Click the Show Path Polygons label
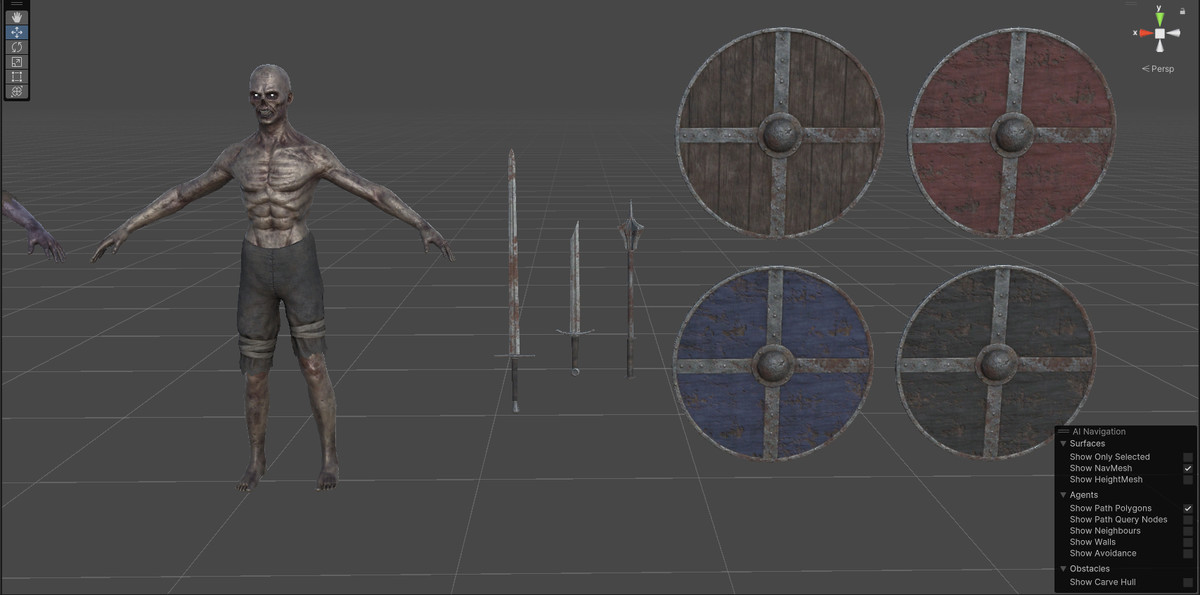Viewport: 1200px width, 595px height. pyautogui.click(x=1111, y=508)
